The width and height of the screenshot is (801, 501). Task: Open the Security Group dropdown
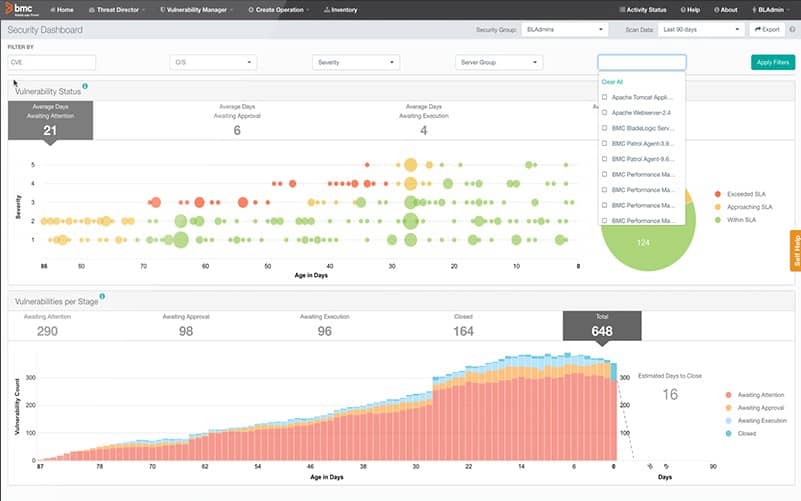564,30
